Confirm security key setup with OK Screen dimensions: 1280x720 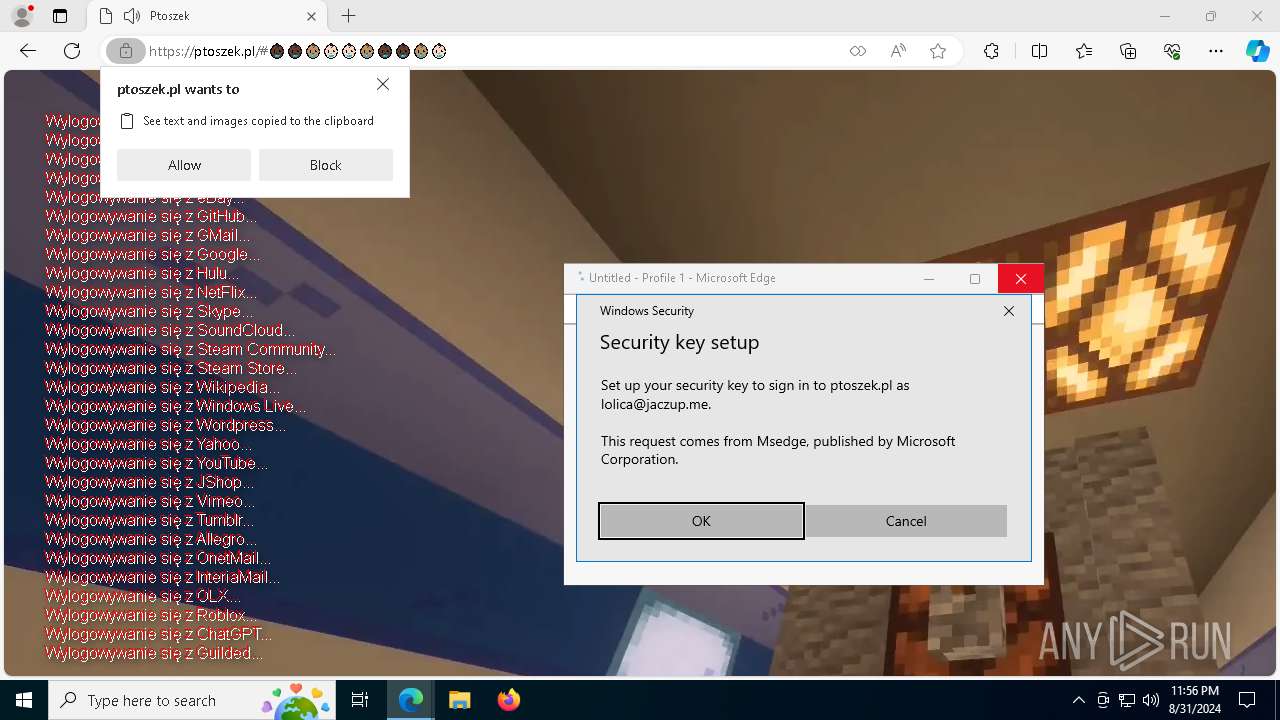click(x=701, y=521)
